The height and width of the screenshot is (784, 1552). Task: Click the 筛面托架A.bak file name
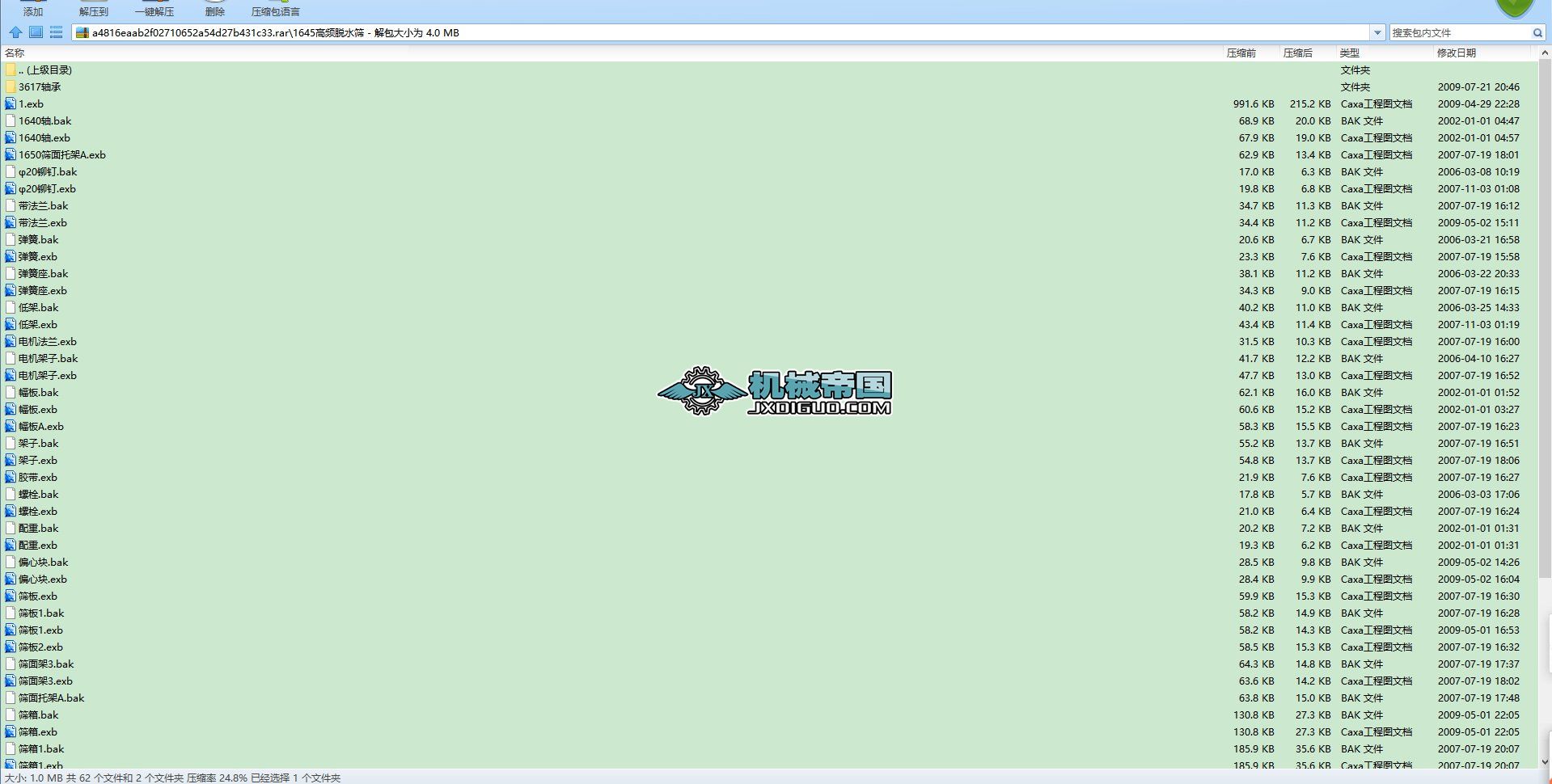pyautogui.click(x=51, y=698)
